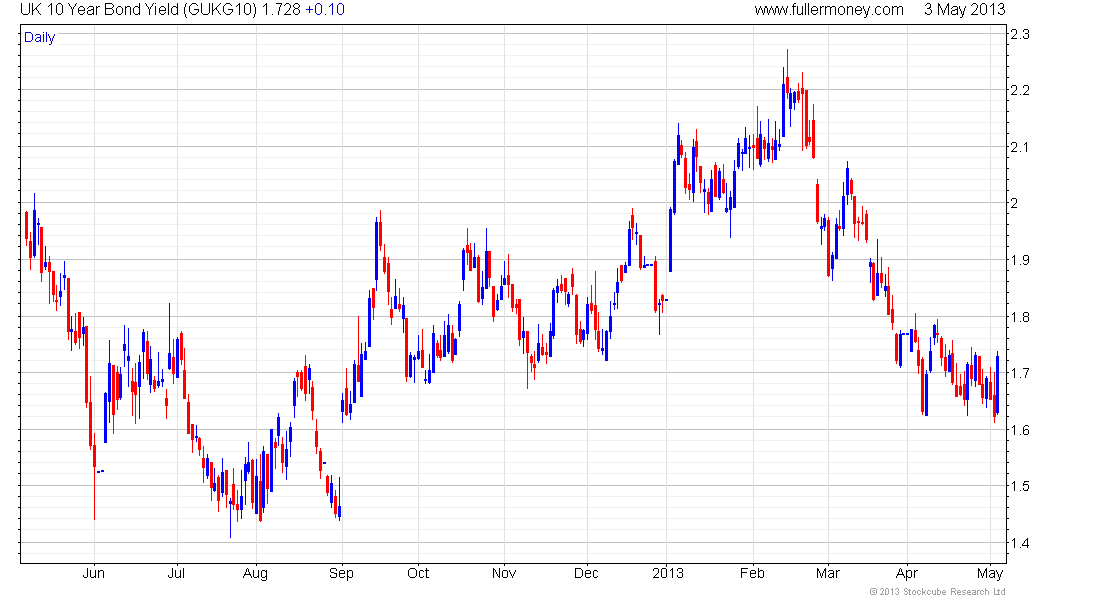Click the 2013 x-axis label

pyautogui.click(x=668, y=573)
